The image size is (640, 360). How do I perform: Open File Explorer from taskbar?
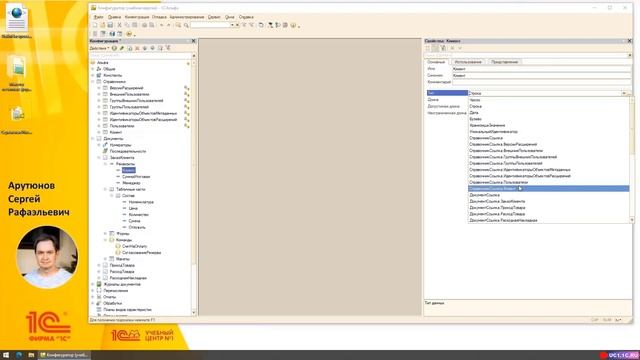(x=31, y=355)
